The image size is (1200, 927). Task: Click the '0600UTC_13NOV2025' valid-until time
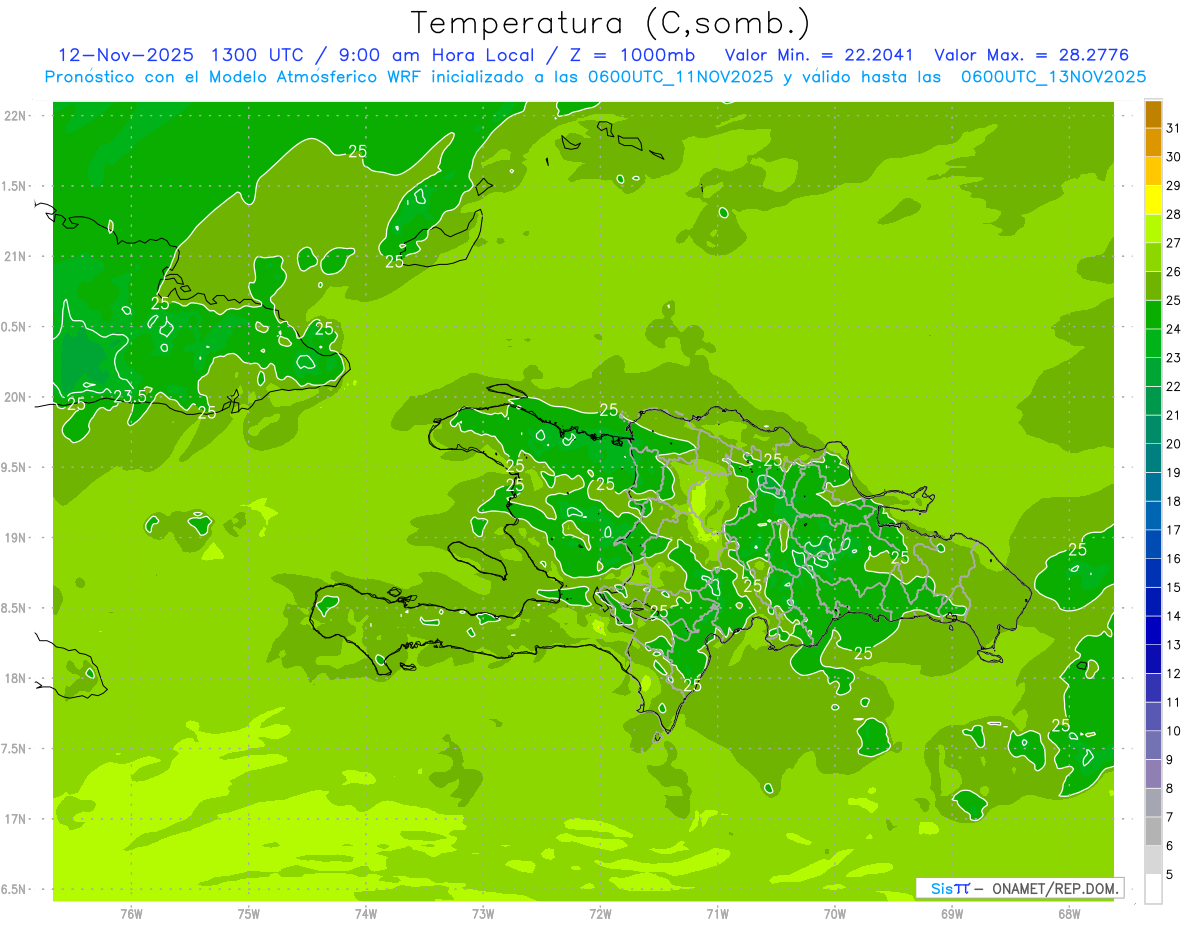click(x=1053, y=77)
